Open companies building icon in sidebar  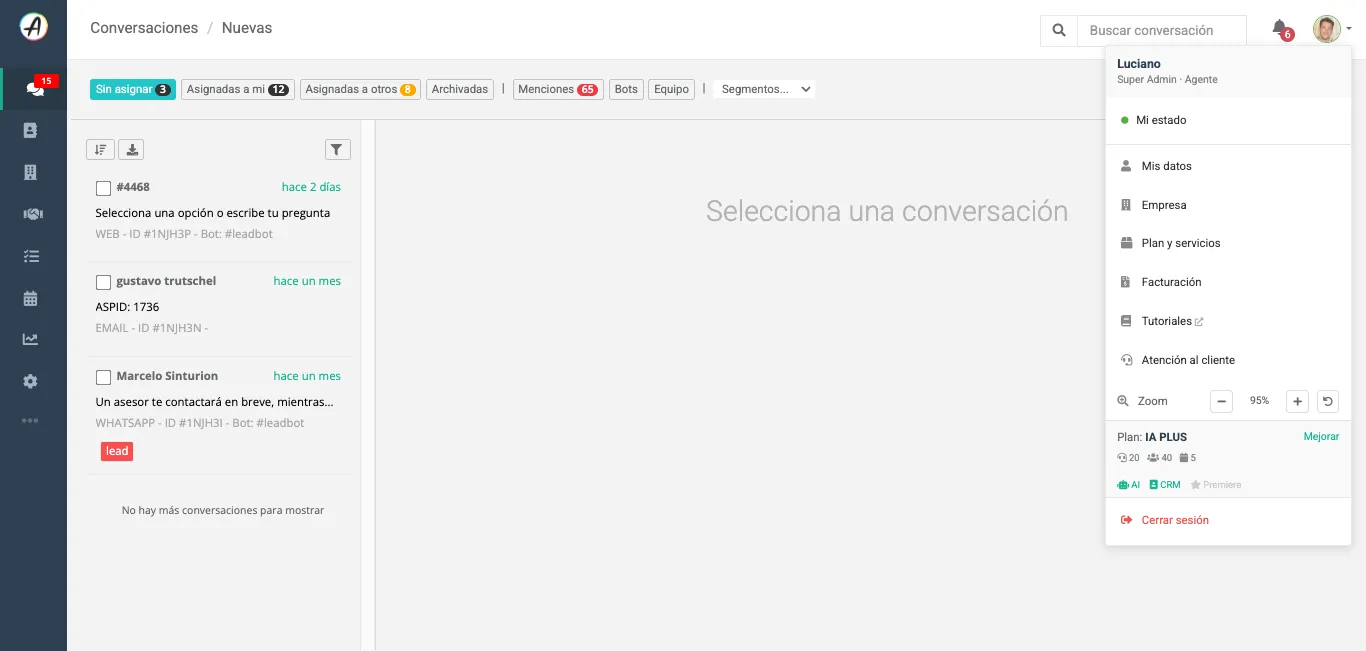tap(30, 172)
